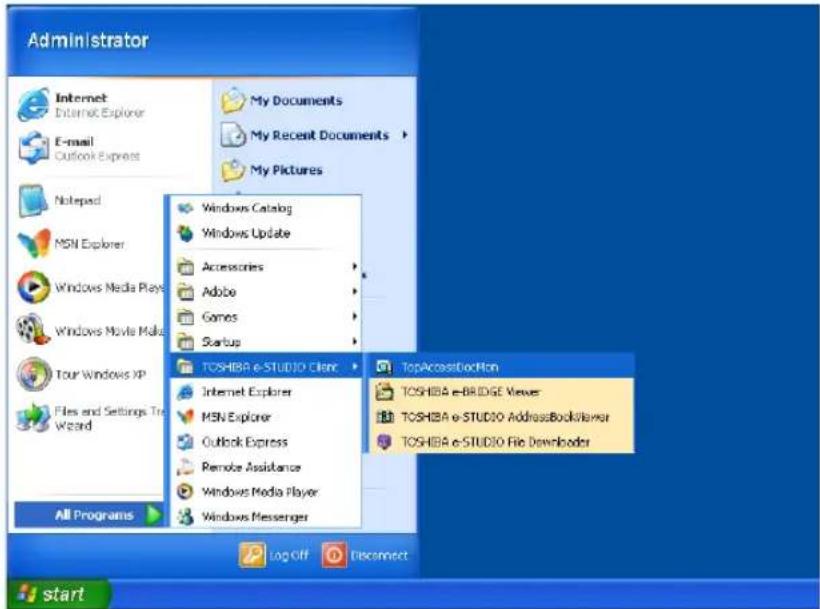Open the Files and Settings Transfer Wizard icon
Image resolution: width=820 pixels, height=609 pixels.
pyautogui.click(x=33, y=418)
